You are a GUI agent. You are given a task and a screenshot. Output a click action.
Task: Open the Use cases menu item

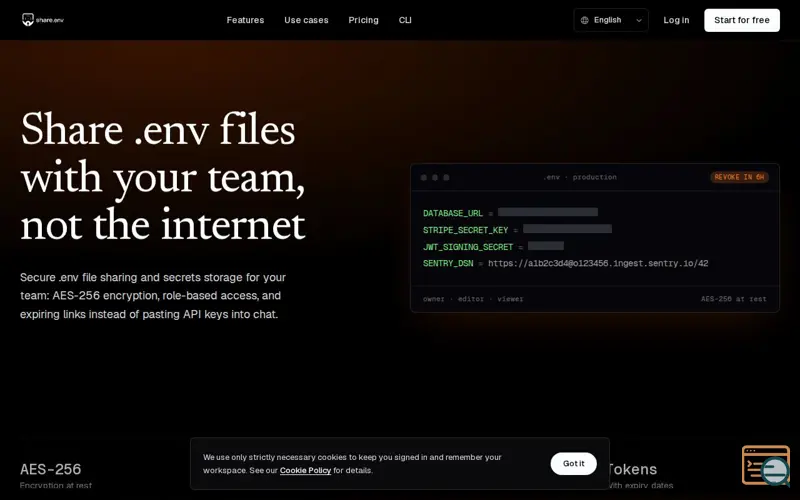pyautogui.click(x=306, y=20)
